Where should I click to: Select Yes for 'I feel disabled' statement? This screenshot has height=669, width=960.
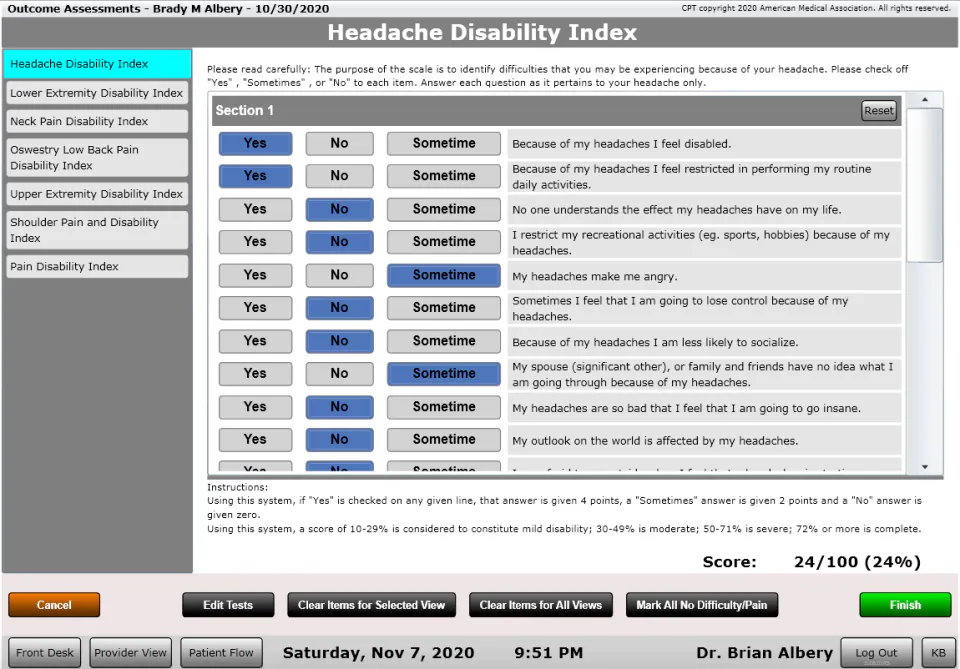coord(255,143)
